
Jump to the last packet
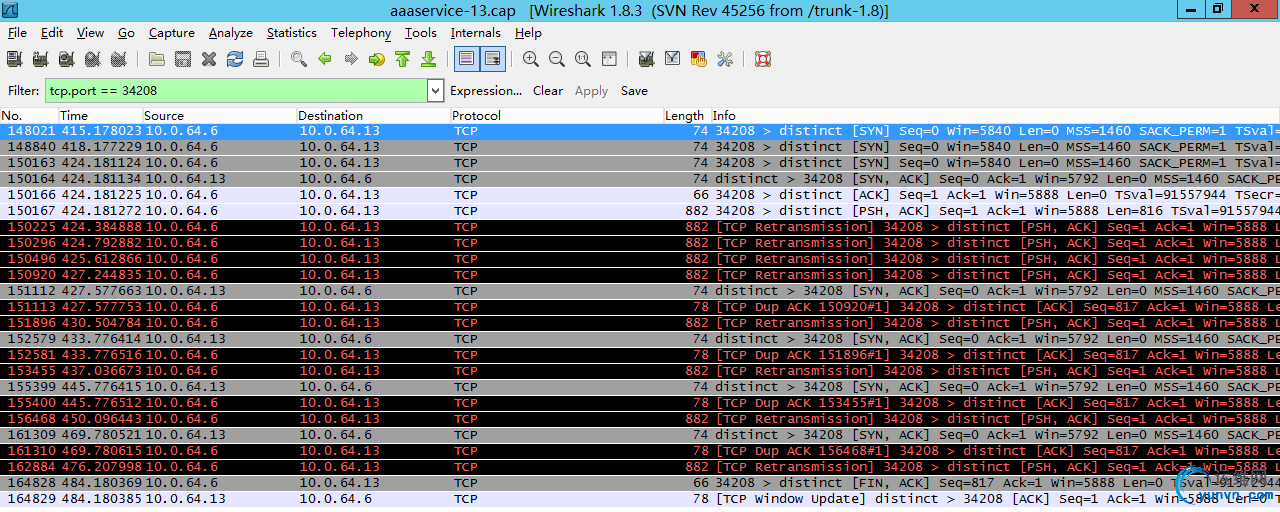click(428, 59)
